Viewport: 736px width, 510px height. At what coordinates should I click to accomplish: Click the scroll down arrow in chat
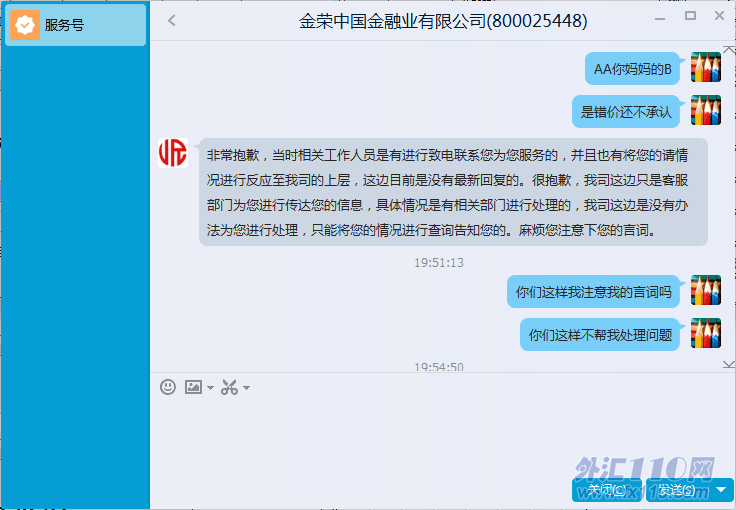click(728, 364)
